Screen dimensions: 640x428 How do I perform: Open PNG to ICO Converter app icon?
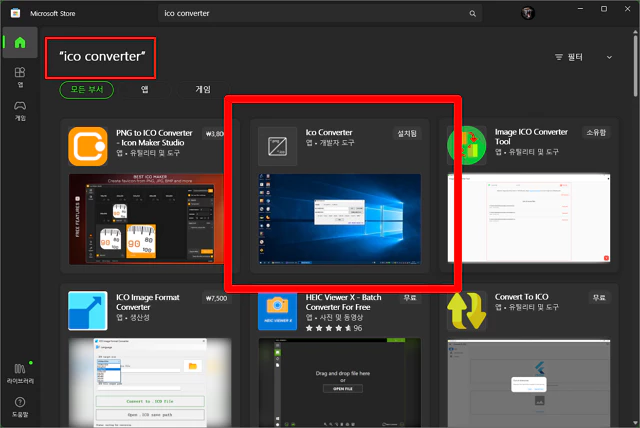tap(88, 146)
